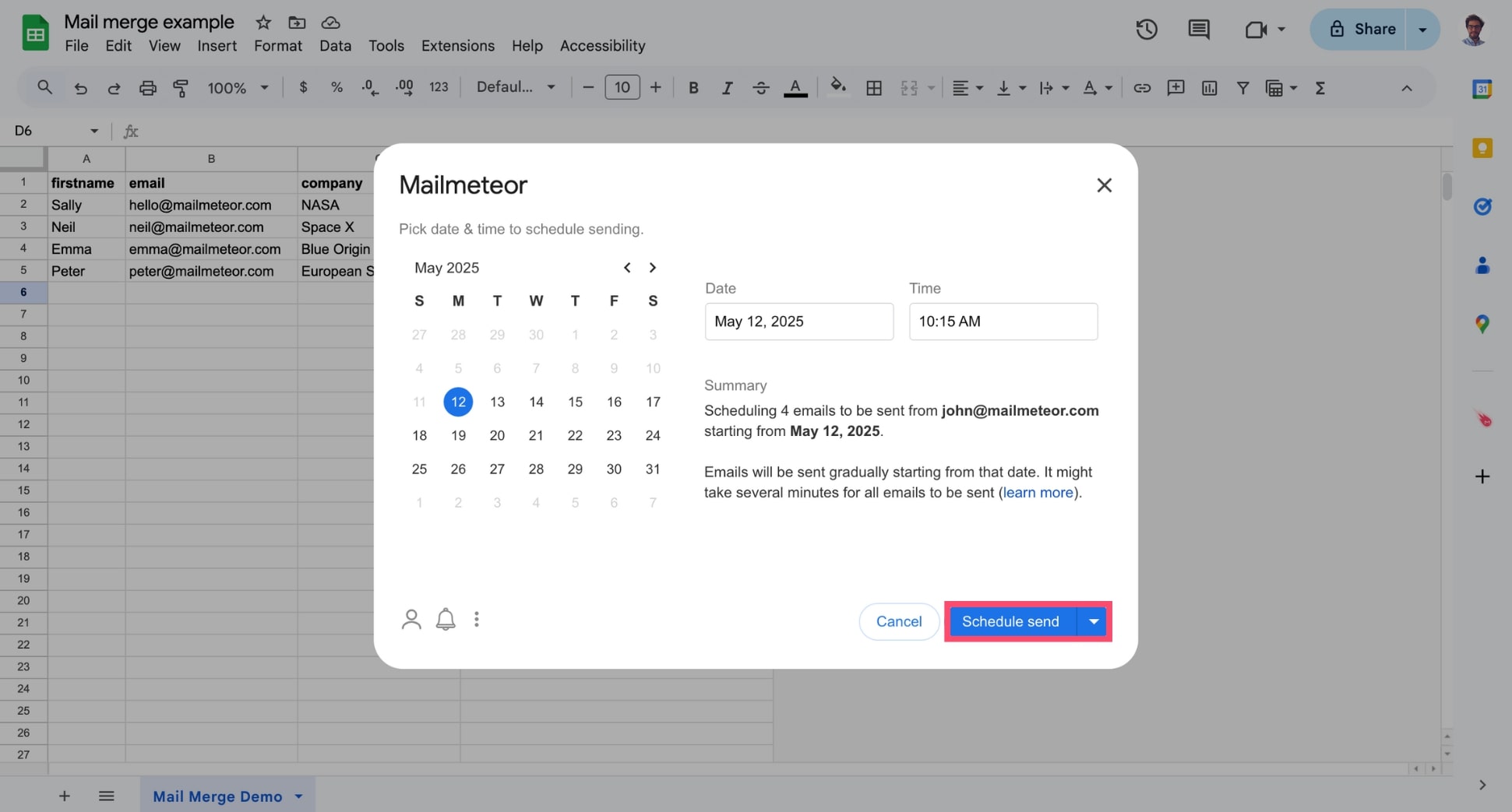Expand the Share options arrow
The width and height of the screenshot is (1512, 812).
pyautogui.click(x=1422, y=30)
